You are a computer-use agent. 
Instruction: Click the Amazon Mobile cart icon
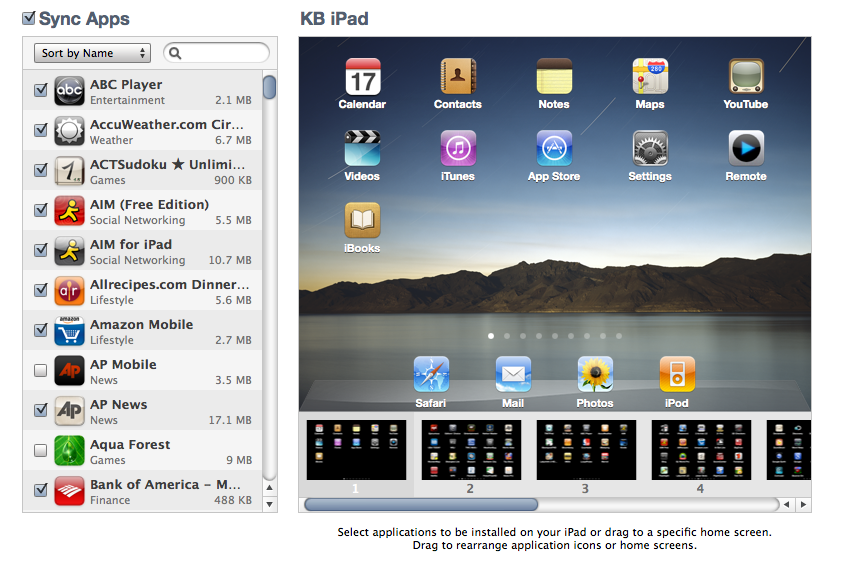click(70, 331)
